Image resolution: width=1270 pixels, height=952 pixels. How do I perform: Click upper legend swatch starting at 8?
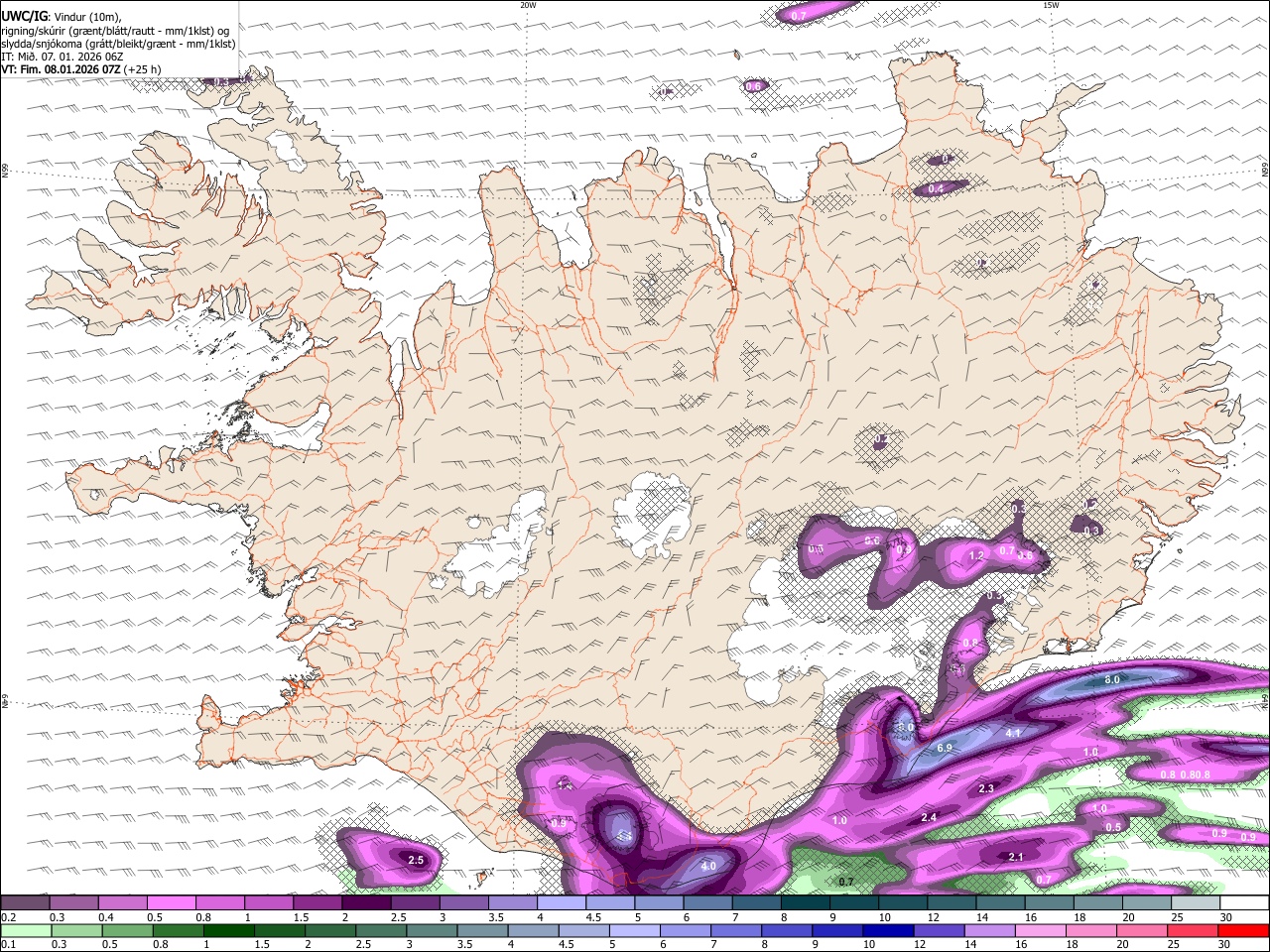806,903
